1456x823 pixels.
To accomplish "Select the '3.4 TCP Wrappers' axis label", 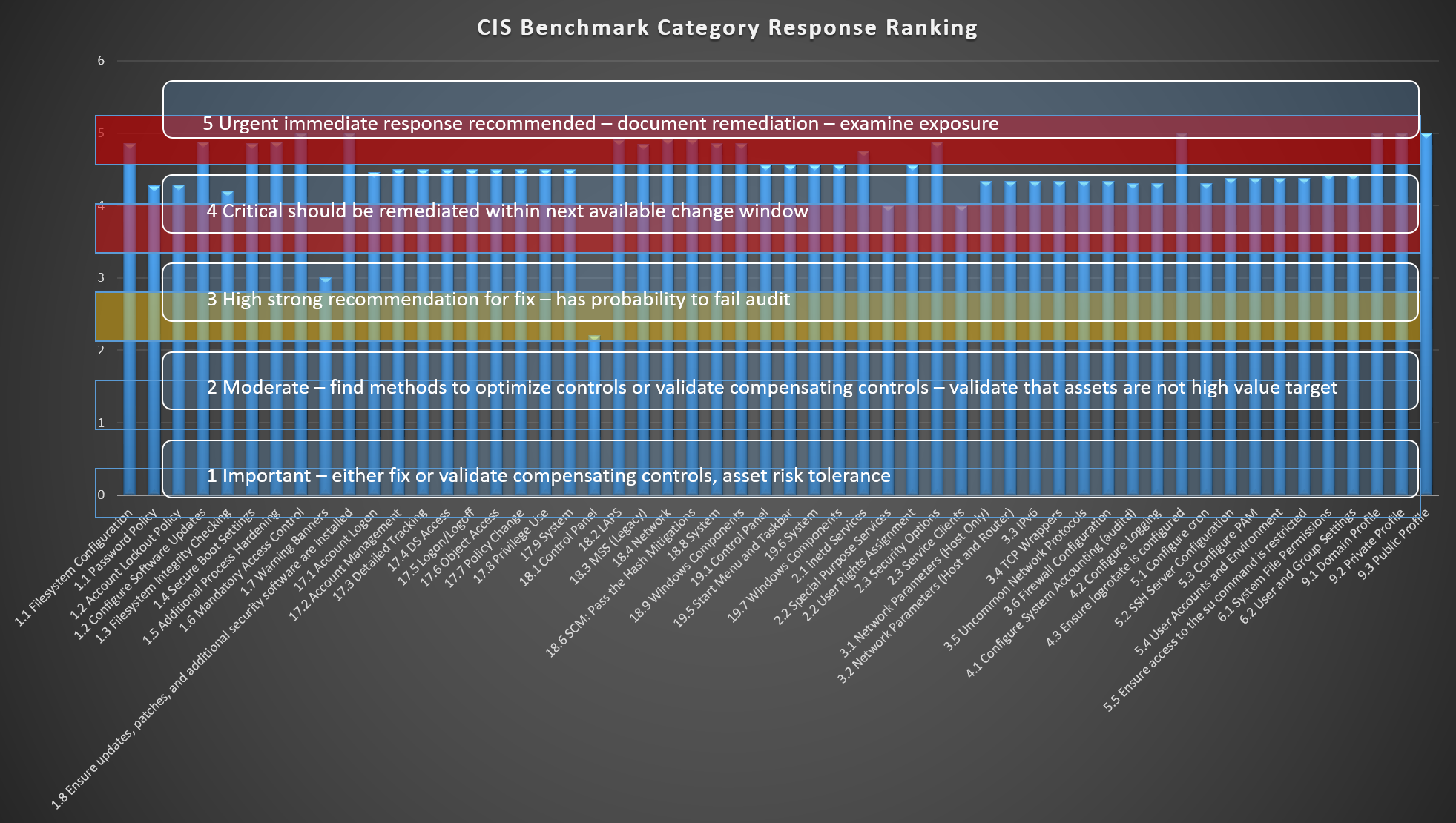I will coord(1024,546).
